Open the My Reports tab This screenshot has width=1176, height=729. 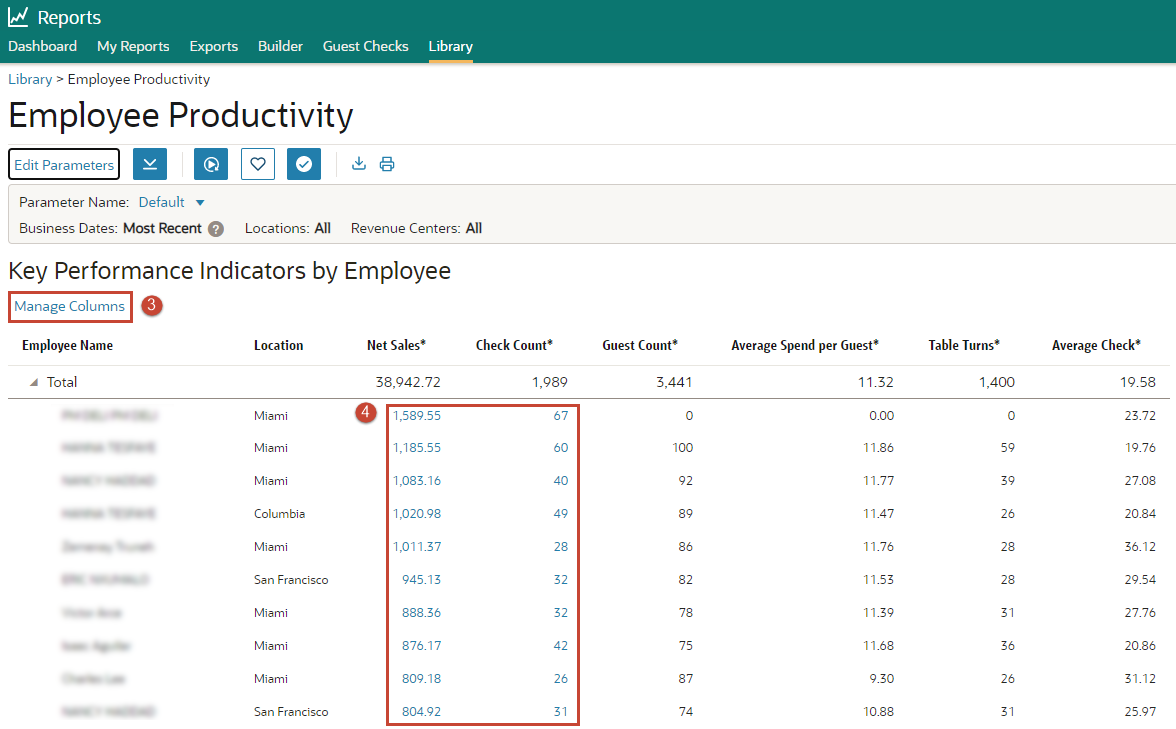pyautogui.click(x=133, y=46)
